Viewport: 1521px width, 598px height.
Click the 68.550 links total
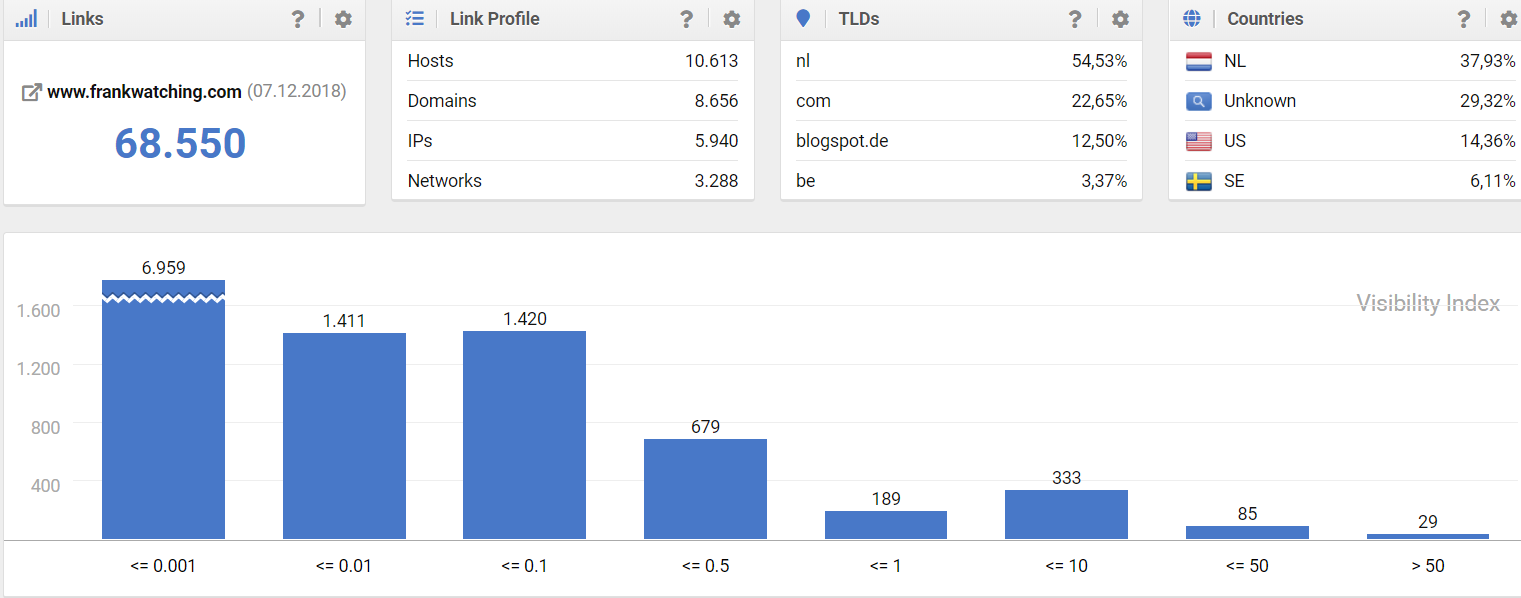click(180, 144)
